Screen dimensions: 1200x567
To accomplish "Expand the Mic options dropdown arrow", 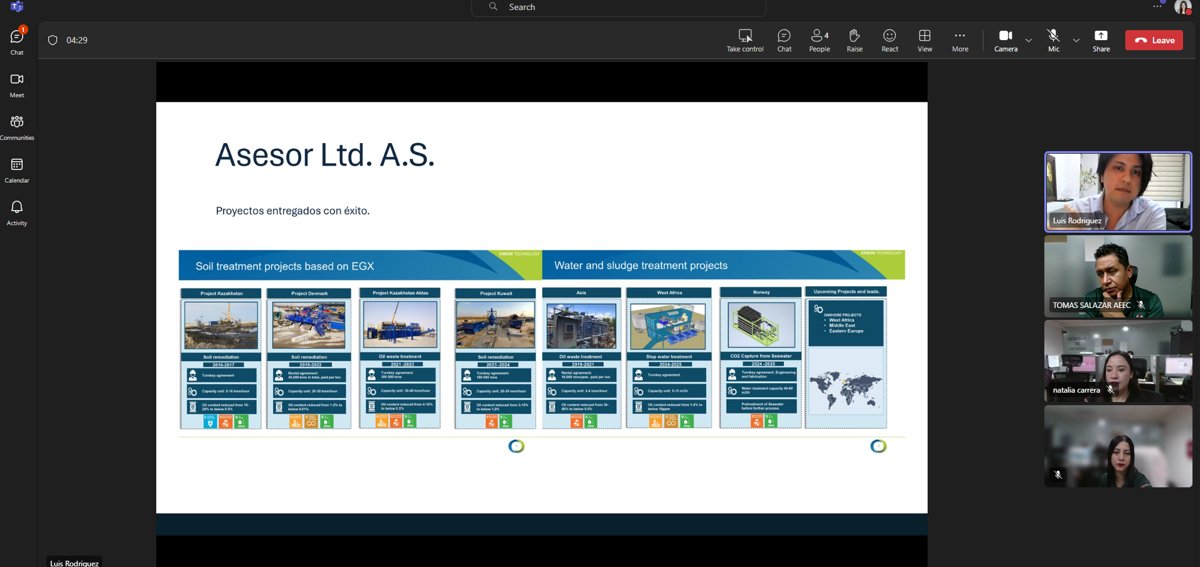I will 1076,40.
